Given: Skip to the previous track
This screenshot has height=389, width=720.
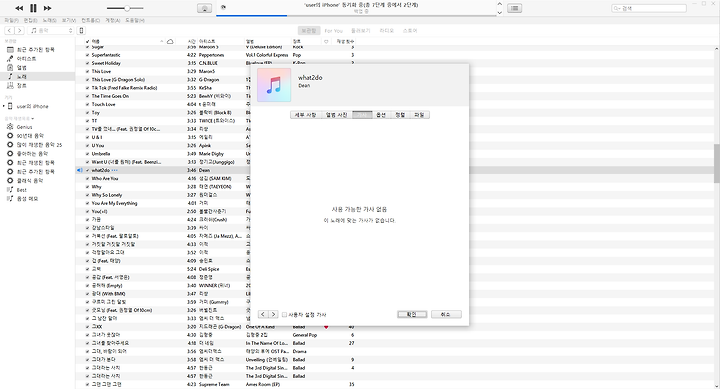Looking at the screenshot, I should pyautogui.click(x=19, y=8).
